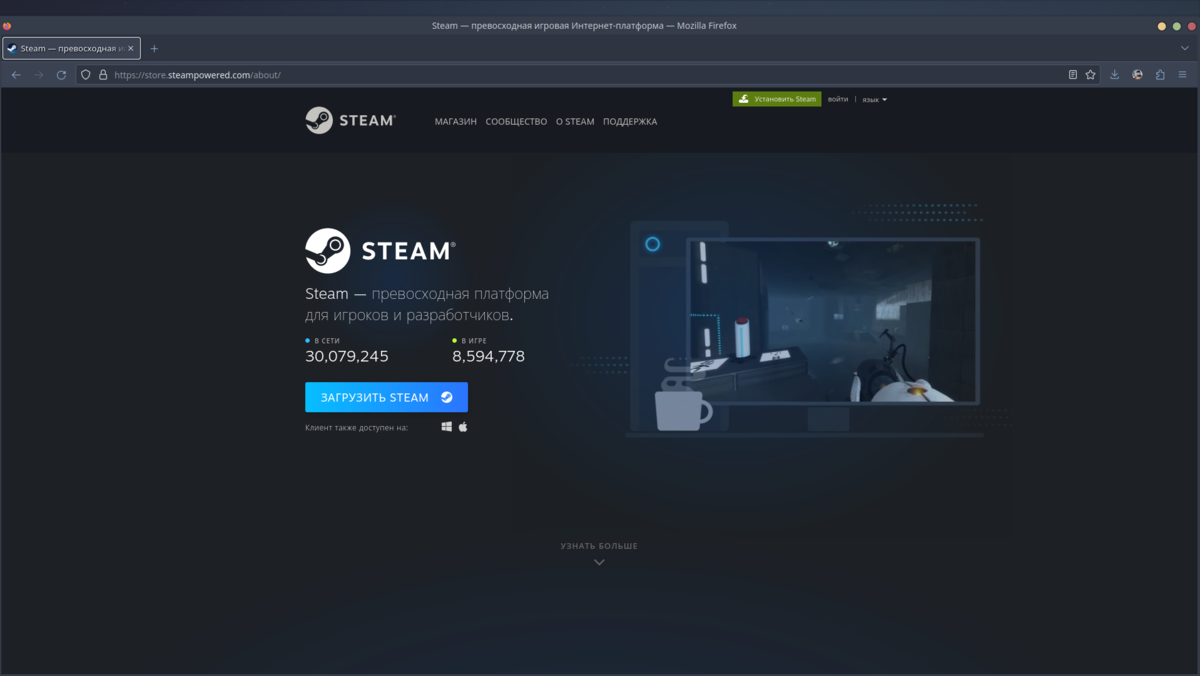Click the Steam tagline about превосходная платформа
Image resolution: width=1200 pixels, height=676 pixels.
coord(427,304)
